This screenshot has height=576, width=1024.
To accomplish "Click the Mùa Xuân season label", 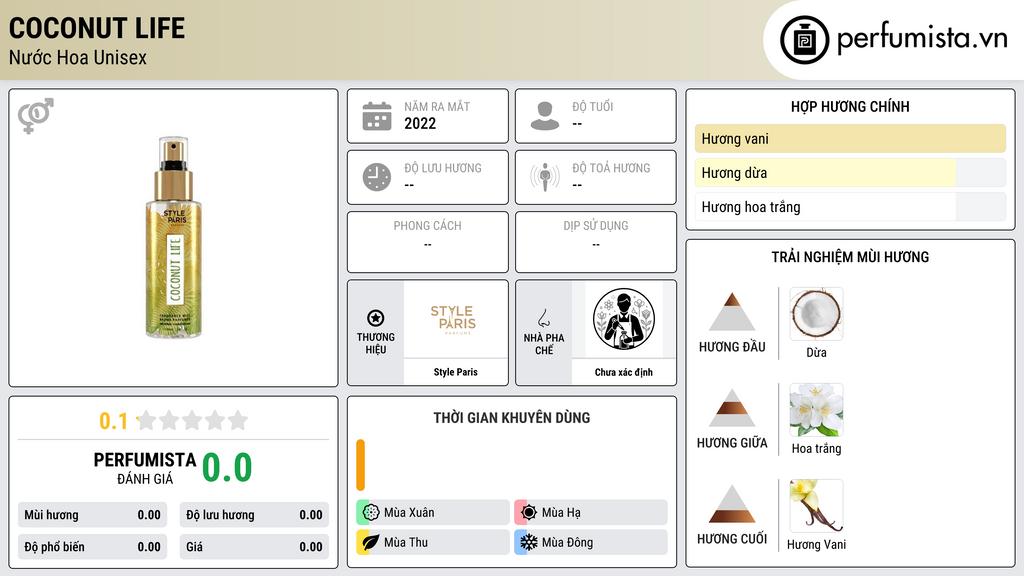I will (x=409, y=512).
